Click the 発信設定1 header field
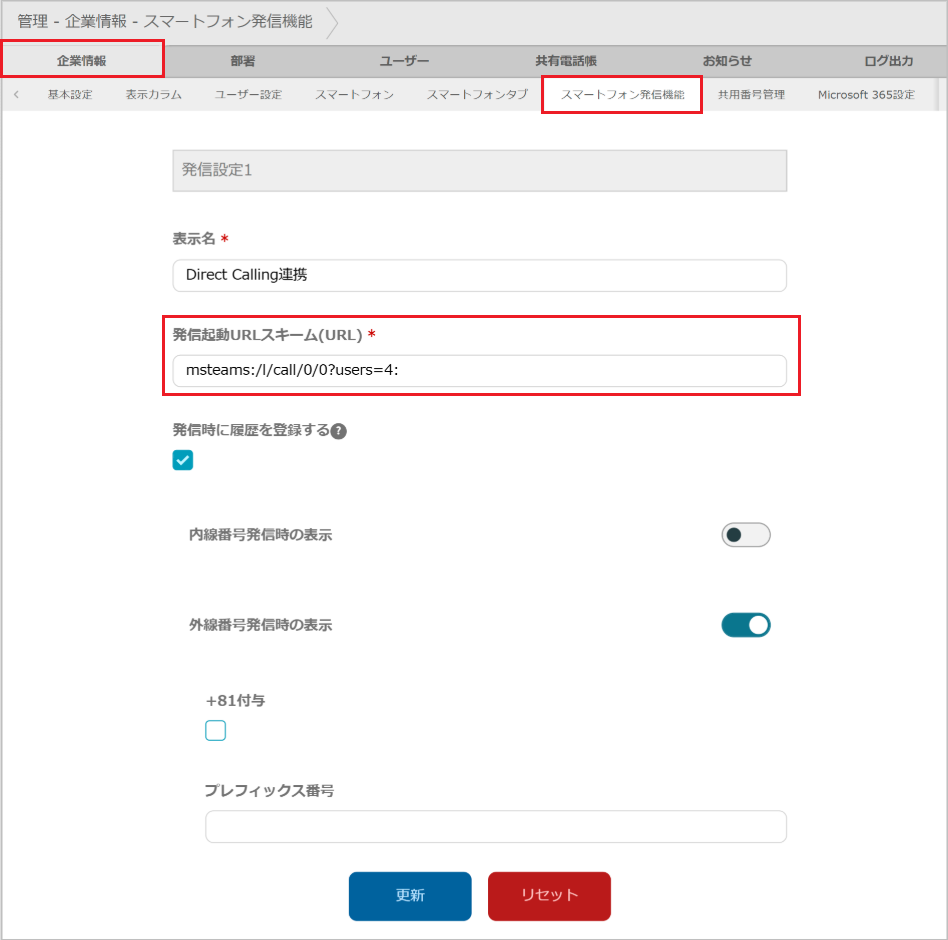The image size is (948, 940). (x=479, y=170)
